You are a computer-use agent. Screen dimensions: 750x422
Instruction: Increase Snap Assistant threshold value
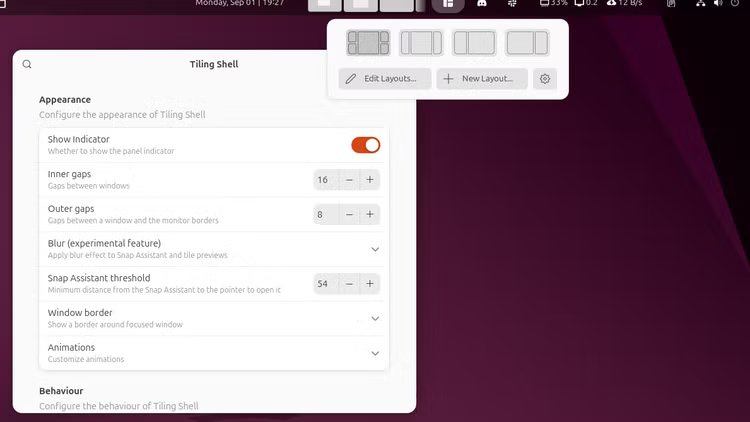(370, 284)
